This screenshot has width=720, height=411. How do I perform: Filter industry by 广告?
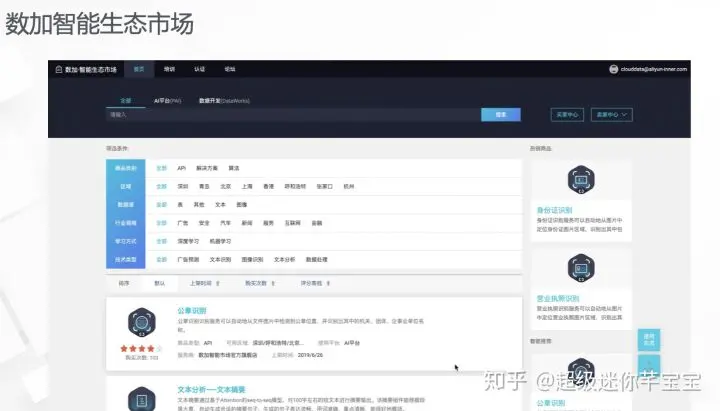(183, 223)
